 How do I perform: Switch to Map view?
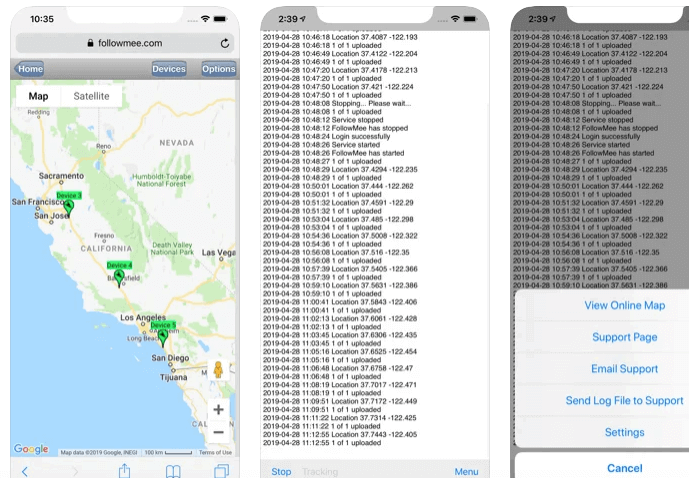pos(39,96)
